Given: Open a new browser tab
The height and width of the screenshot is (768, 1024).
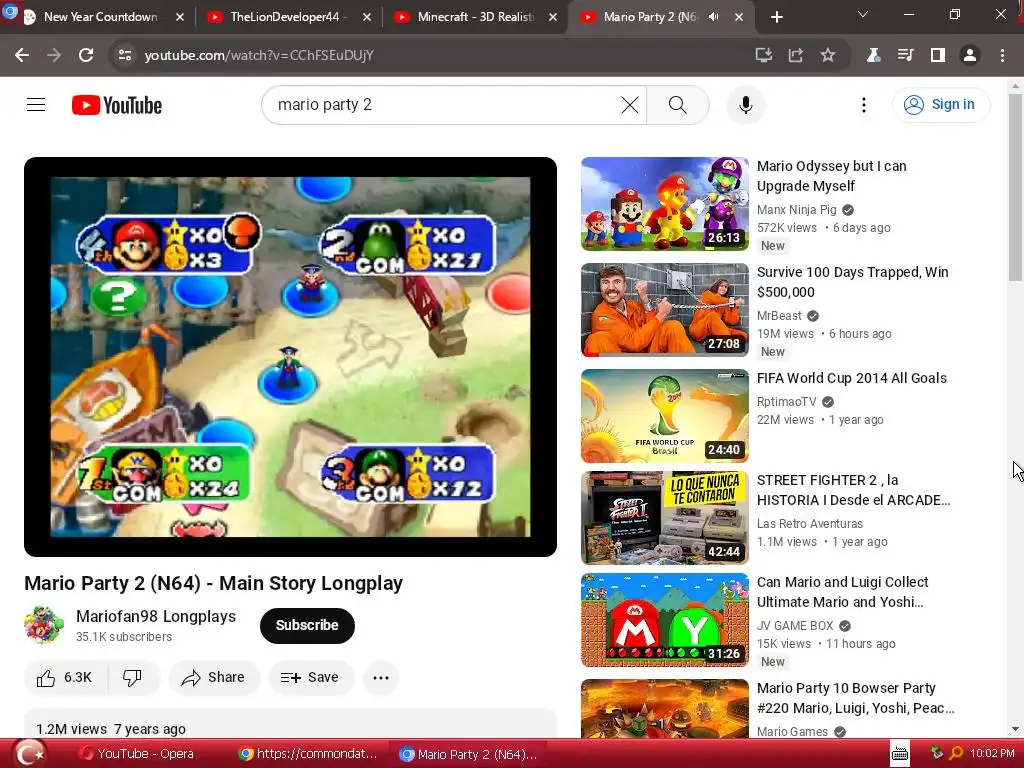Looking at the screenshot, I should click(x=776, y=17).
